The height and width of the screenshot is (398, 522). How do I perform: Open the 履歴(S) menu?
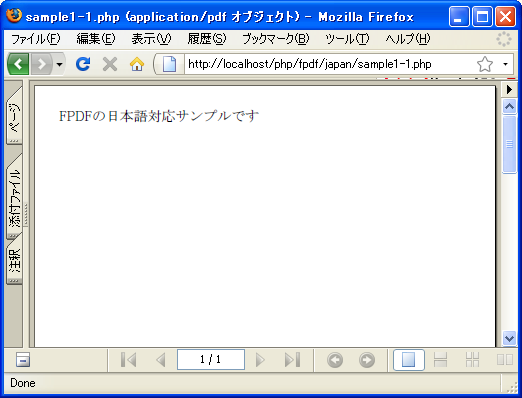207,39
